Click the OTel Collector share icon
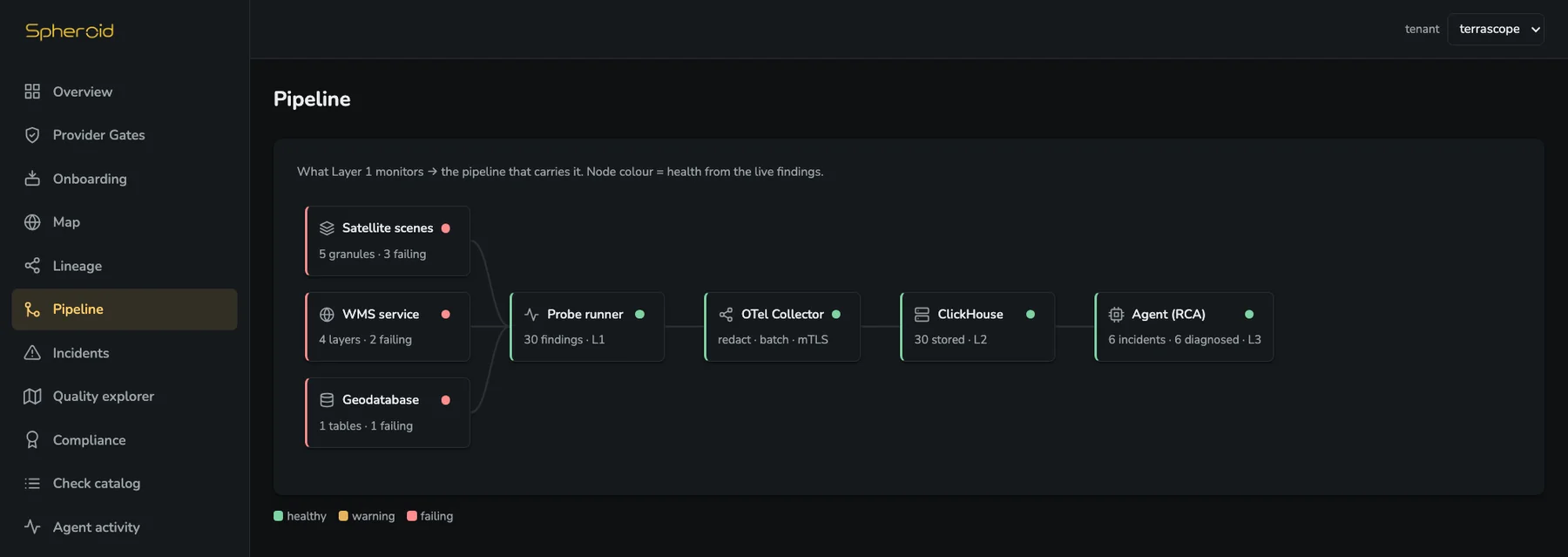1568x557 pixels. [726, 315]
